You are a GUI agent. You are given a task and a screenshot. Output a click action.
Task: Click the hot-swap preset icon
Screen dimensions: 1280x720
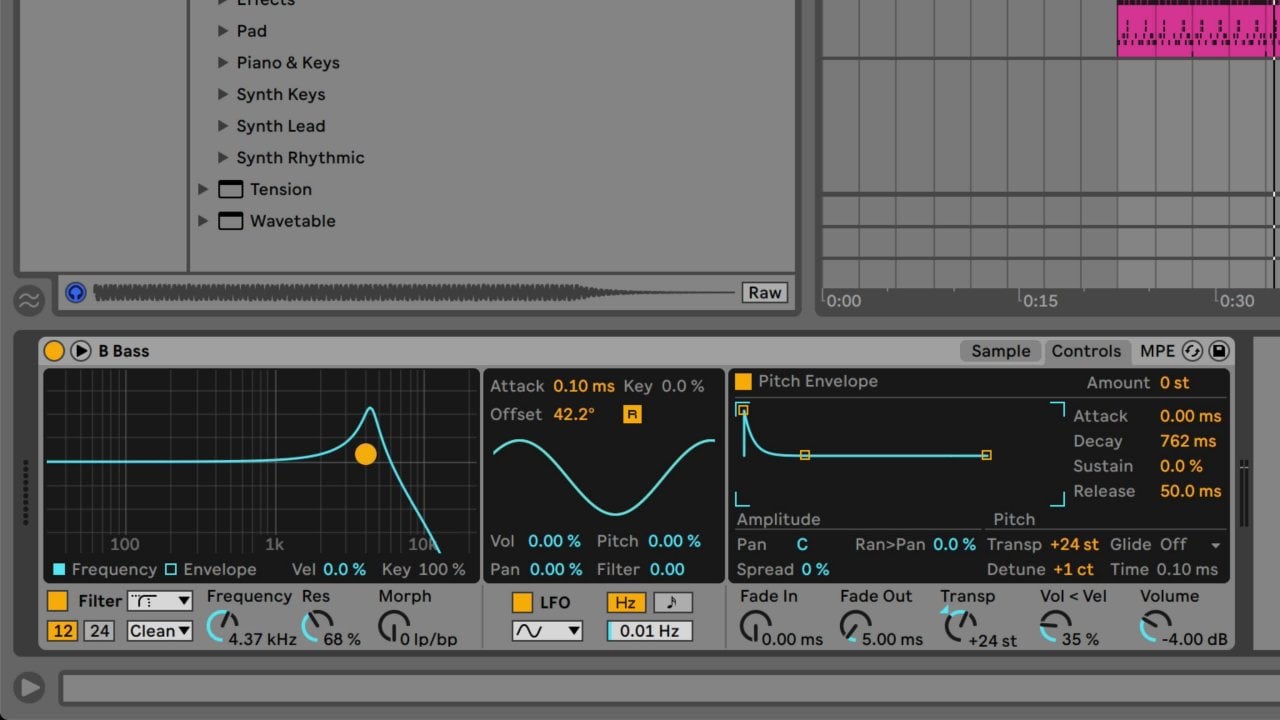pos(1191,351)
